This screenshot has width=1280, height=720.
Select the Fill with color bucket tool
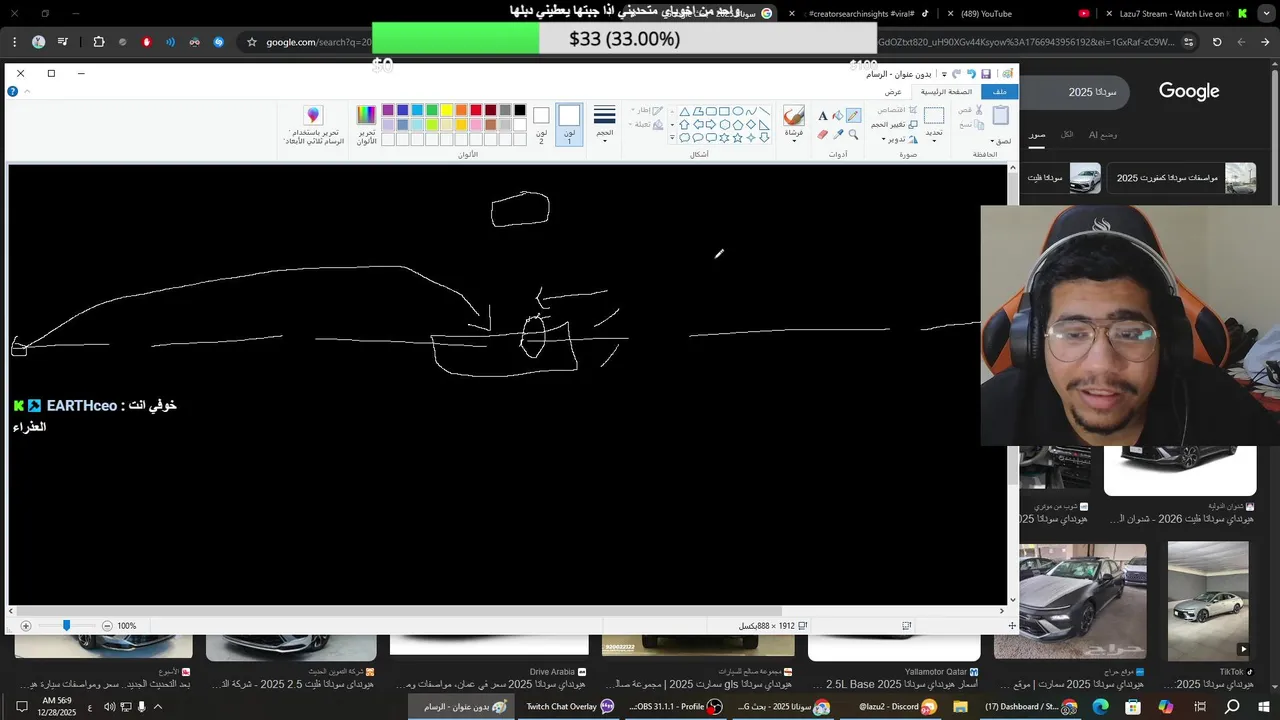coord(838,115)
